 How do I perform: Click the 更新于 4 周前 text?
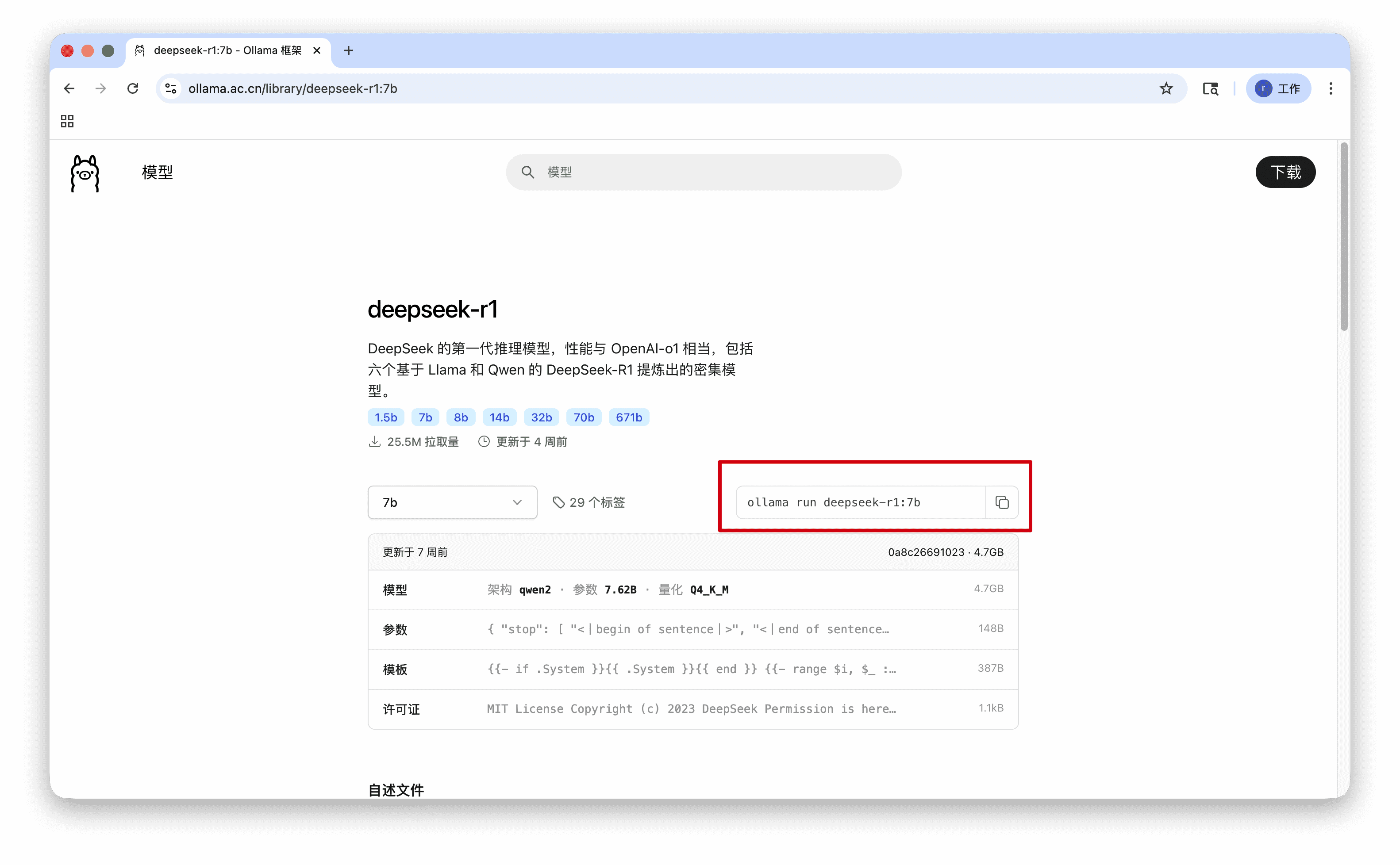pyautogui.click(x=531, y=442)
